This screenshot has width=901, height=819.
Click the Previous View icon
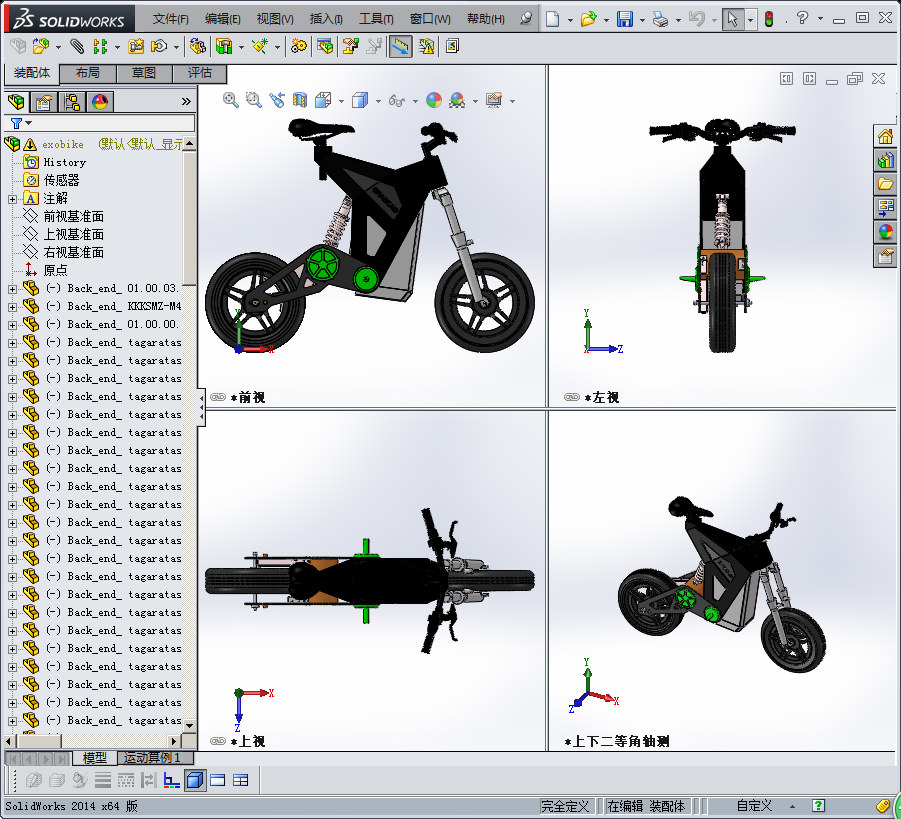277,100
